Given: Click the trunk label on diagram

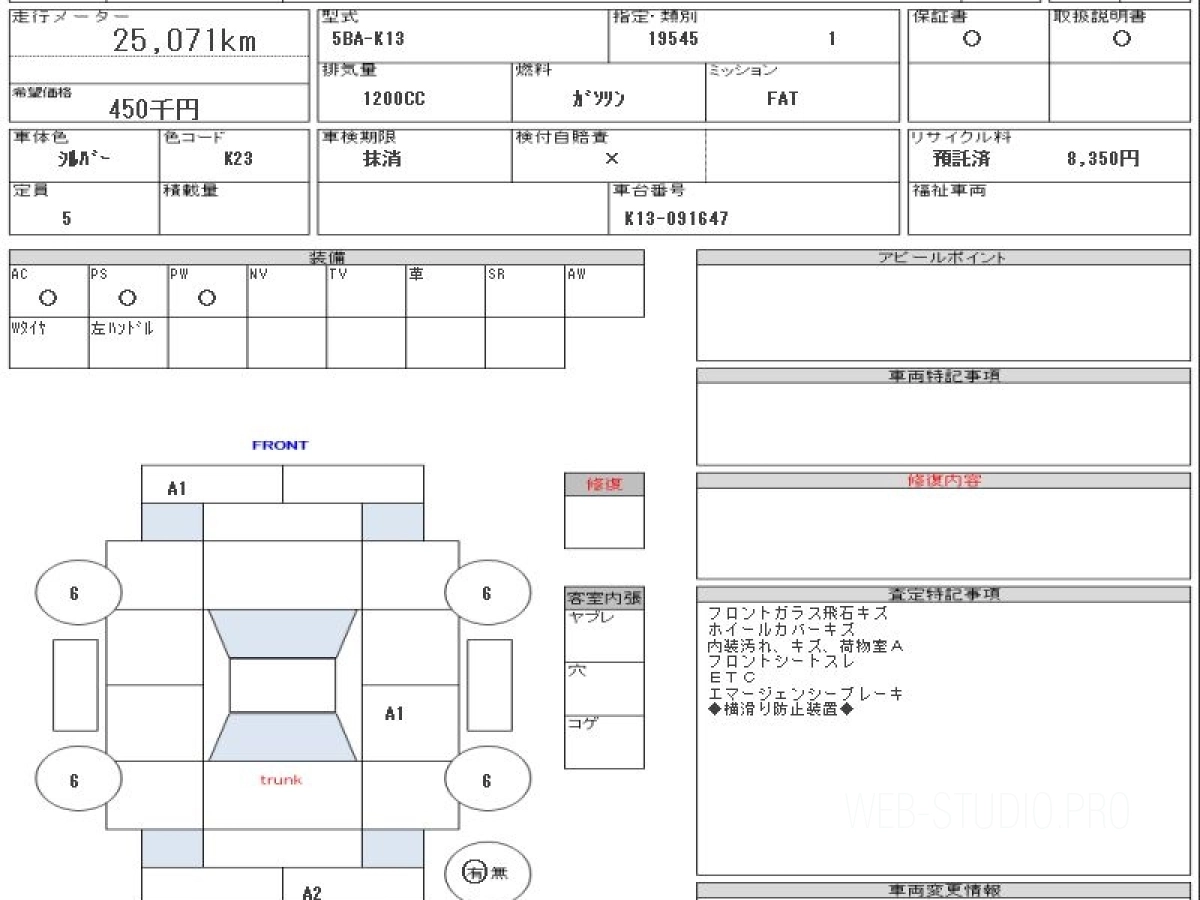Looking at the screenshot, I should 281,779.
